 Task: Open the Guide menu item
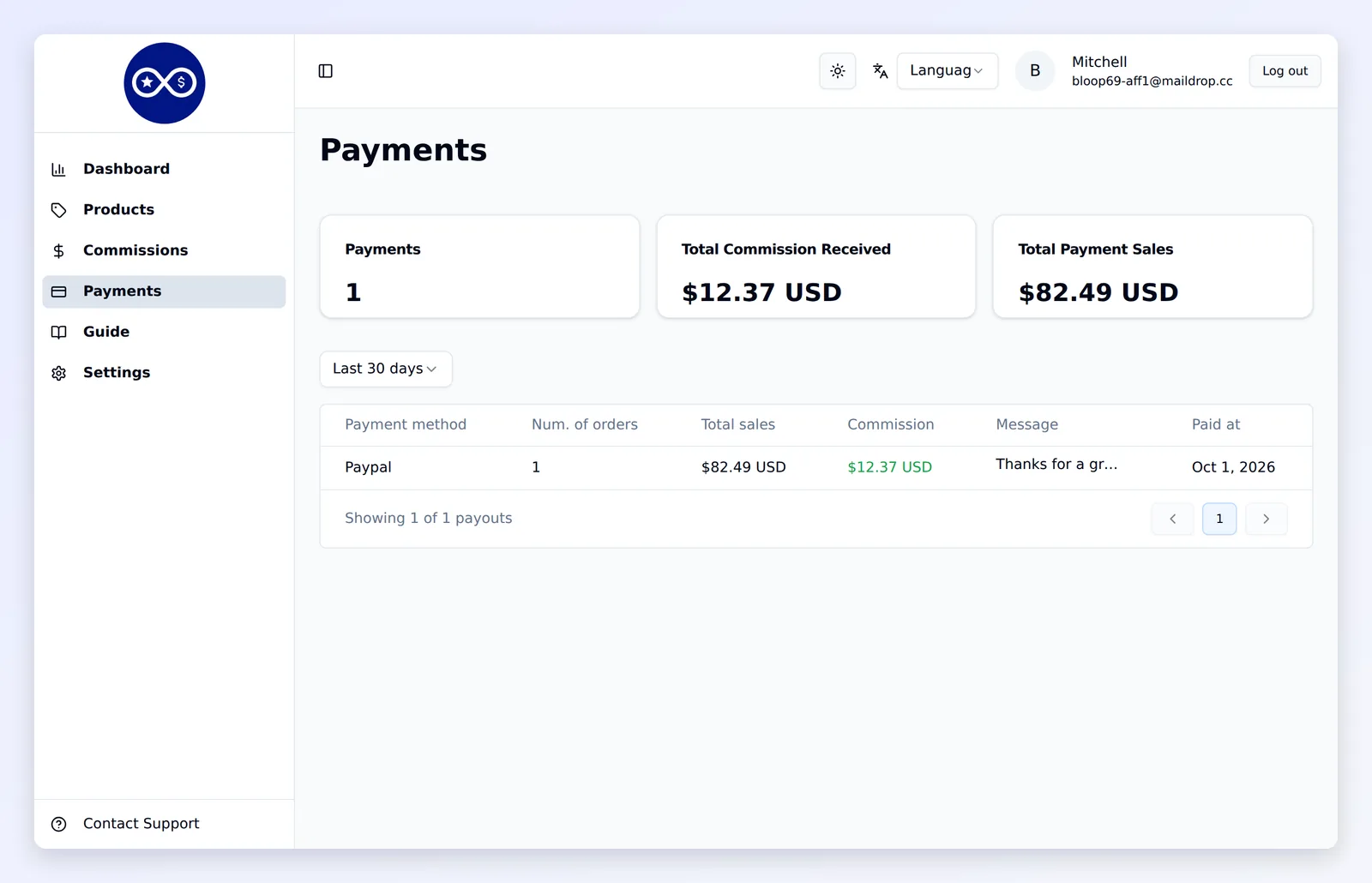tap(164, 332)
